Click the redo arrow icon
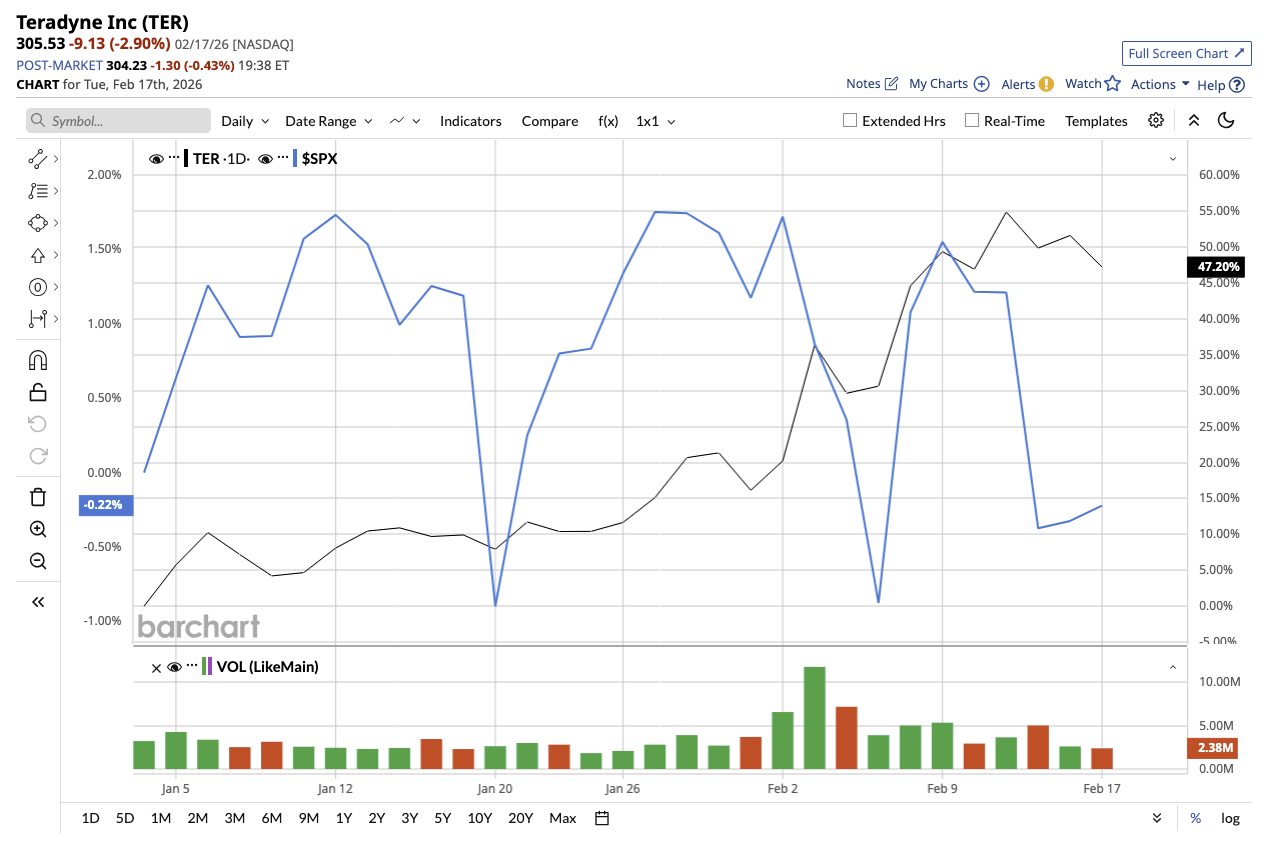Image resolution: width=1276 pixels, height=856 pixels. tap(38, 456)
